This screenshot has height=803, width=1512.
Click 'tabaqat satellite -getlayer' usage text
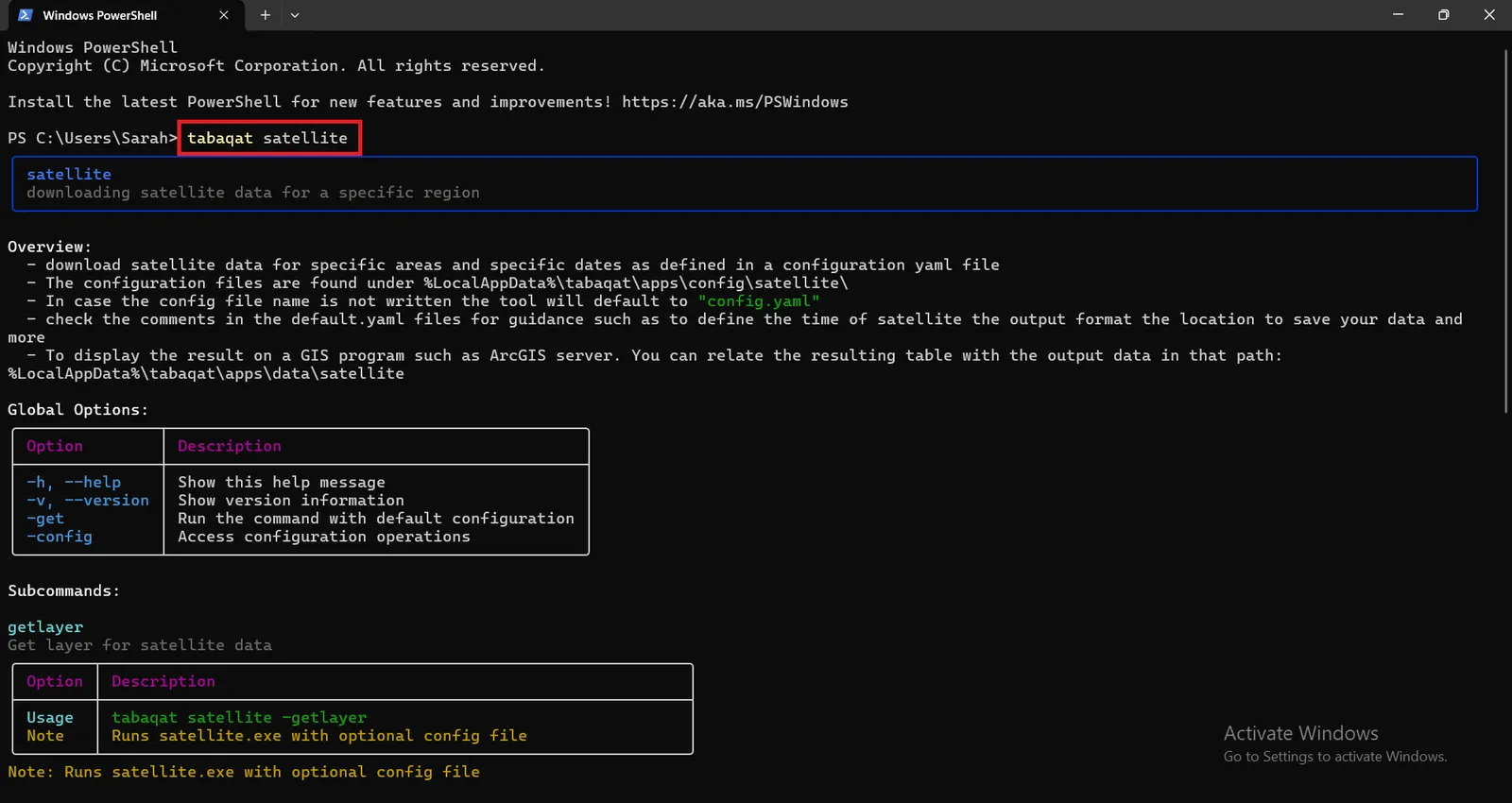tap(239, 718)
